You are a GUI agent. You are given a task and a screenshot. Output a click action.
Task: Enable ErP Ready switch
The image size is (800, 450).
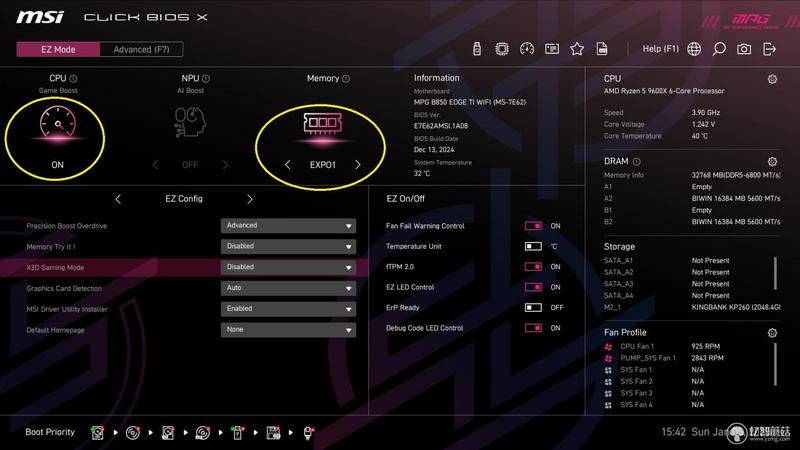(533, 308)
